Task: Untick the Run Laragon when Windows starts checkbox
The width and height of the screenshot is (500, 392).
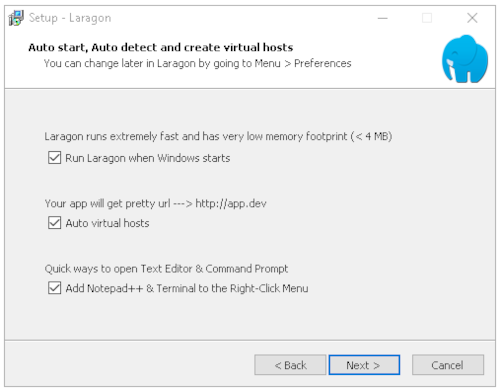Action: 54,158
